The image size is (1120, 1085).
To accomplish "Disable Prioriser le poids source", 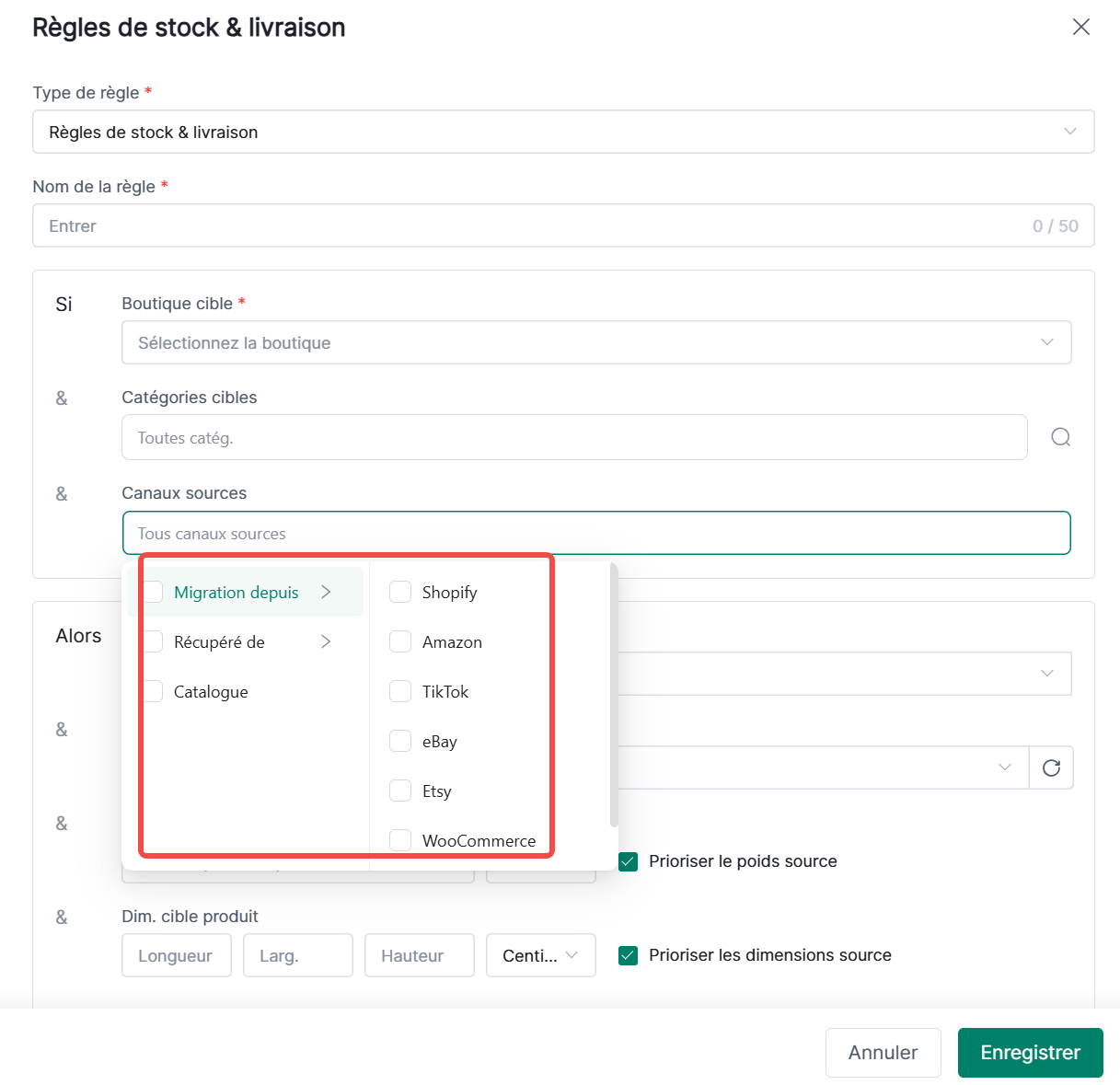I will click(x=629, y=861).
